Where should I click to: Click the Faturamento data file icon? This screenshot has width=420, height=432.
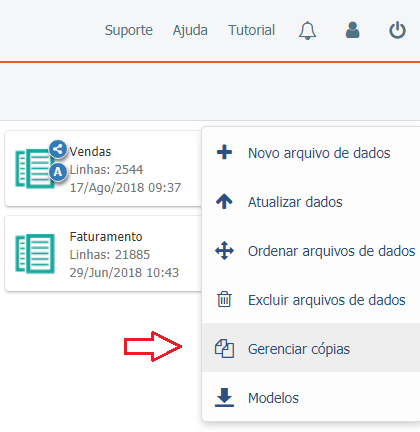35,254
